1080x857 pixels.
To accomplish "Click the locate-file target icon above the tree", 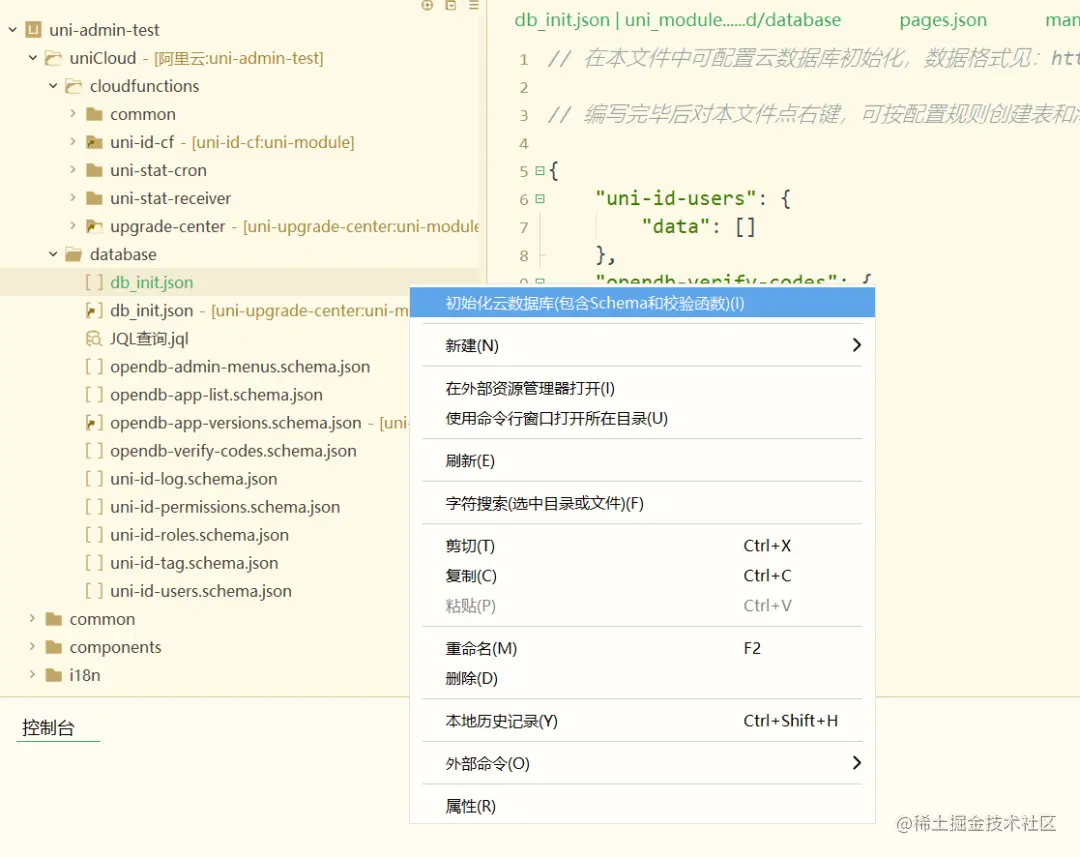I will [x=427, y=5].
